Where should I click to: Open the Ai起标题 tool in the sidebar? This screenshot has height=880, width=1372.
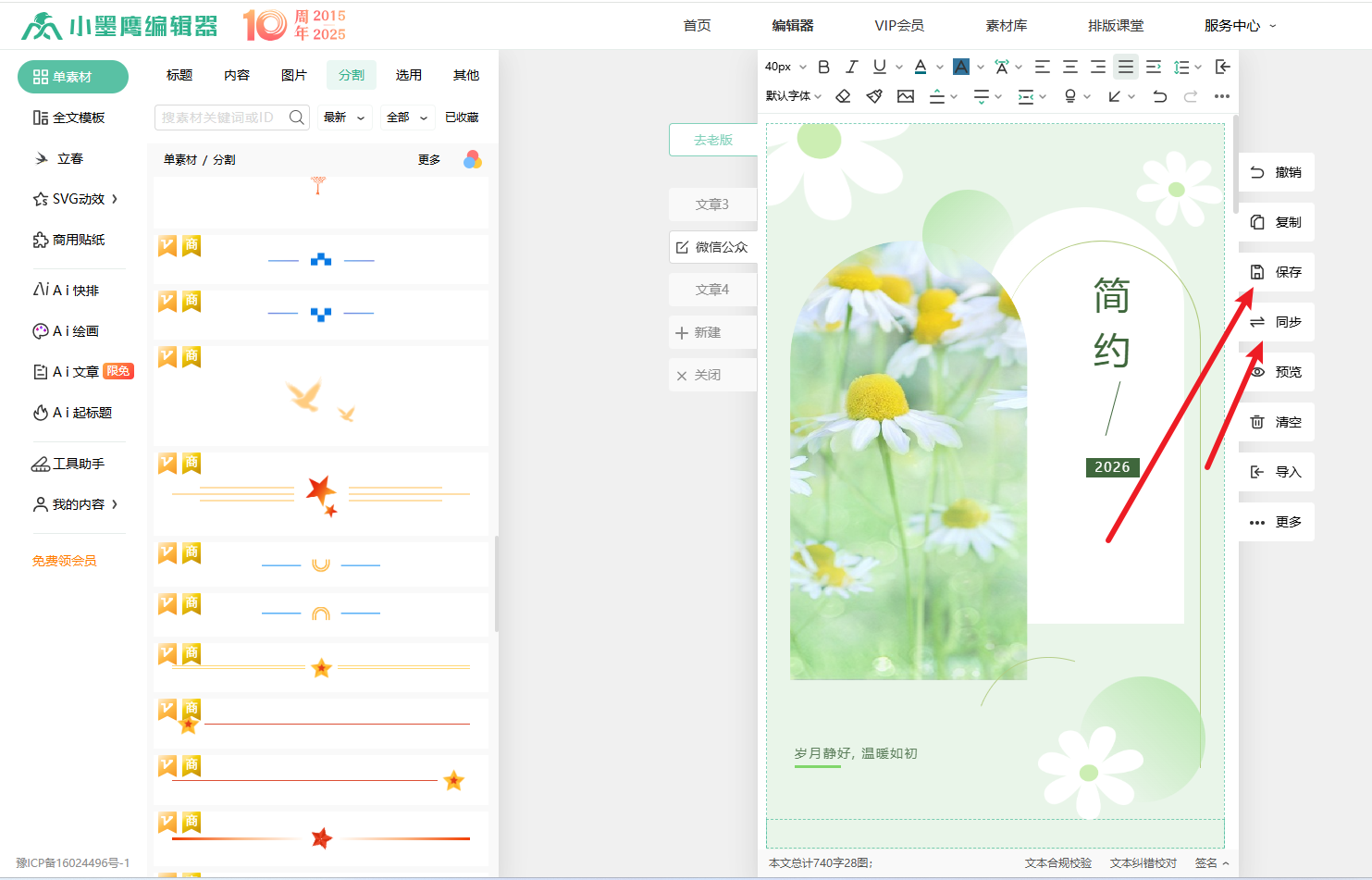72,413
